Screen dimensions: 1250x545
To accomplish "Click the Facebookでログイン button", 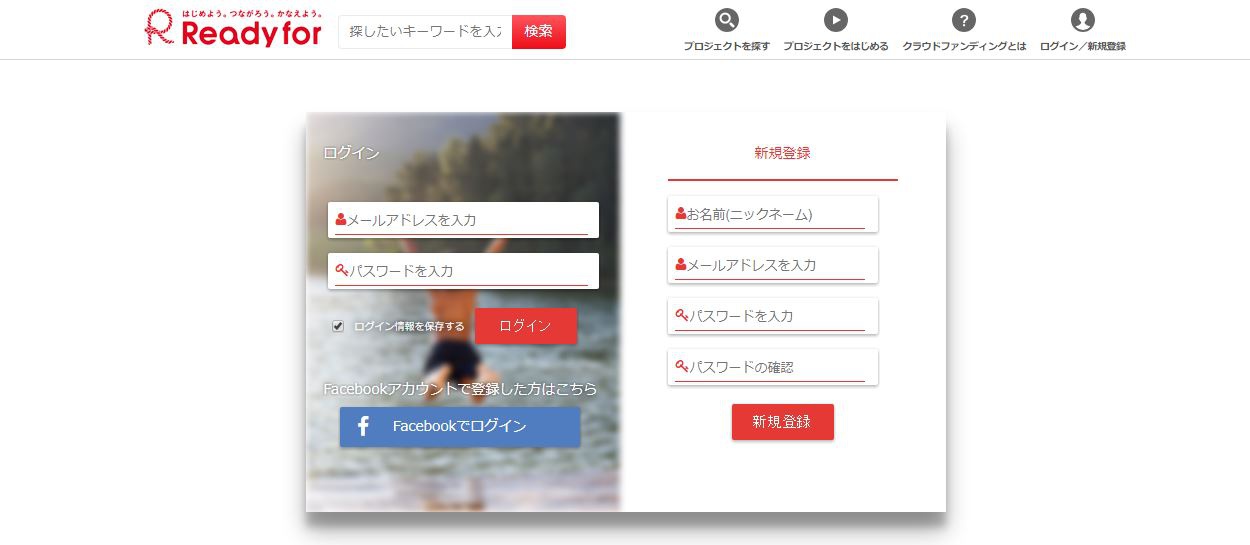I will click(460, 427).
